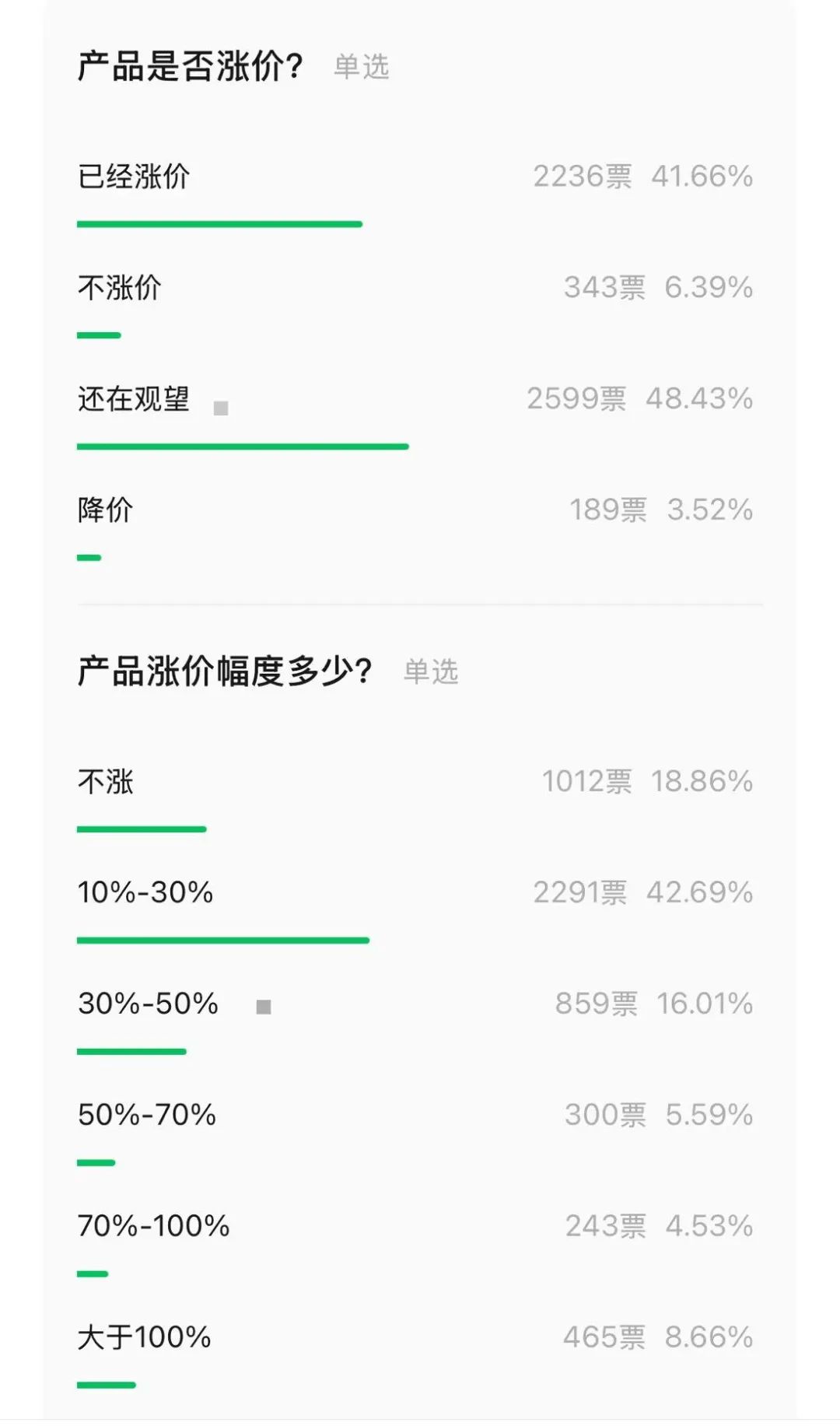Select the 70%-100% price increase option
The width and height of the screenshot is (840, 1426).
click(x=154, y=1226)
